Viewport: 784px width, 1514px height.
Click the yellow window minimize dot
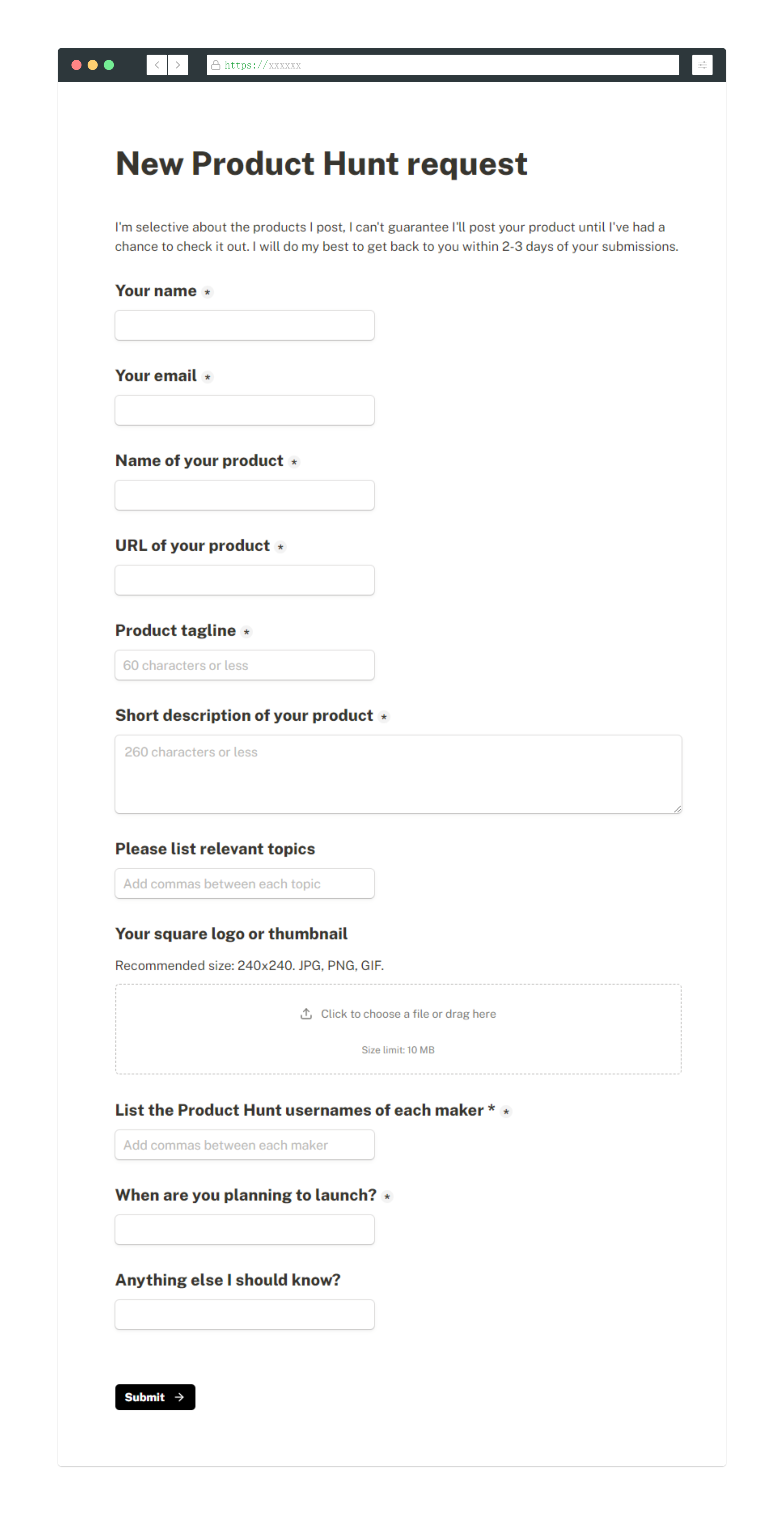(93, 65)
